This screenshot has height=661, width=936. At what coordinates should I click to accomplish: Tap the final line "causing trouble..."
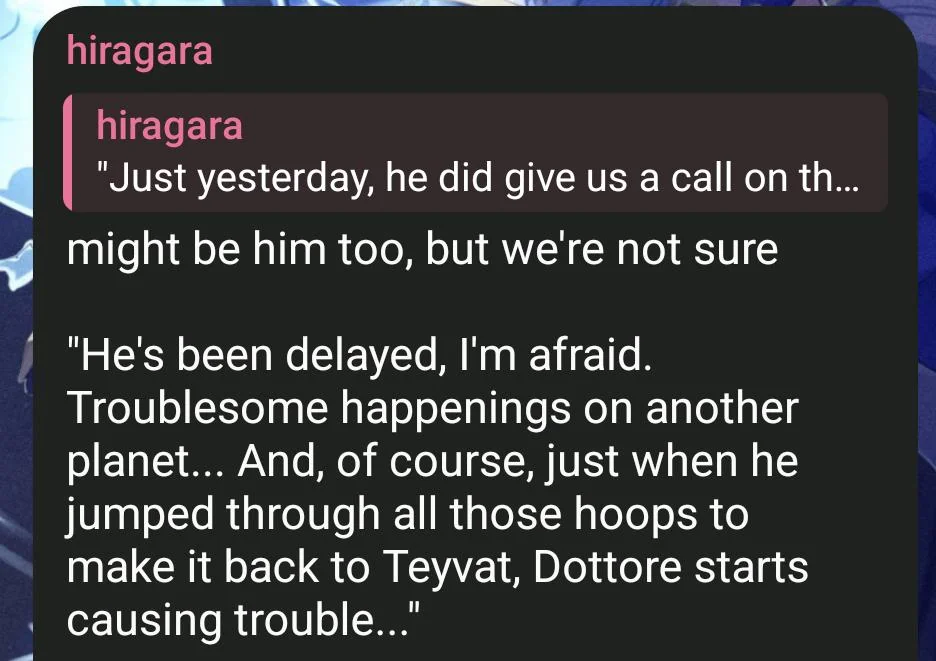(244, 620)
